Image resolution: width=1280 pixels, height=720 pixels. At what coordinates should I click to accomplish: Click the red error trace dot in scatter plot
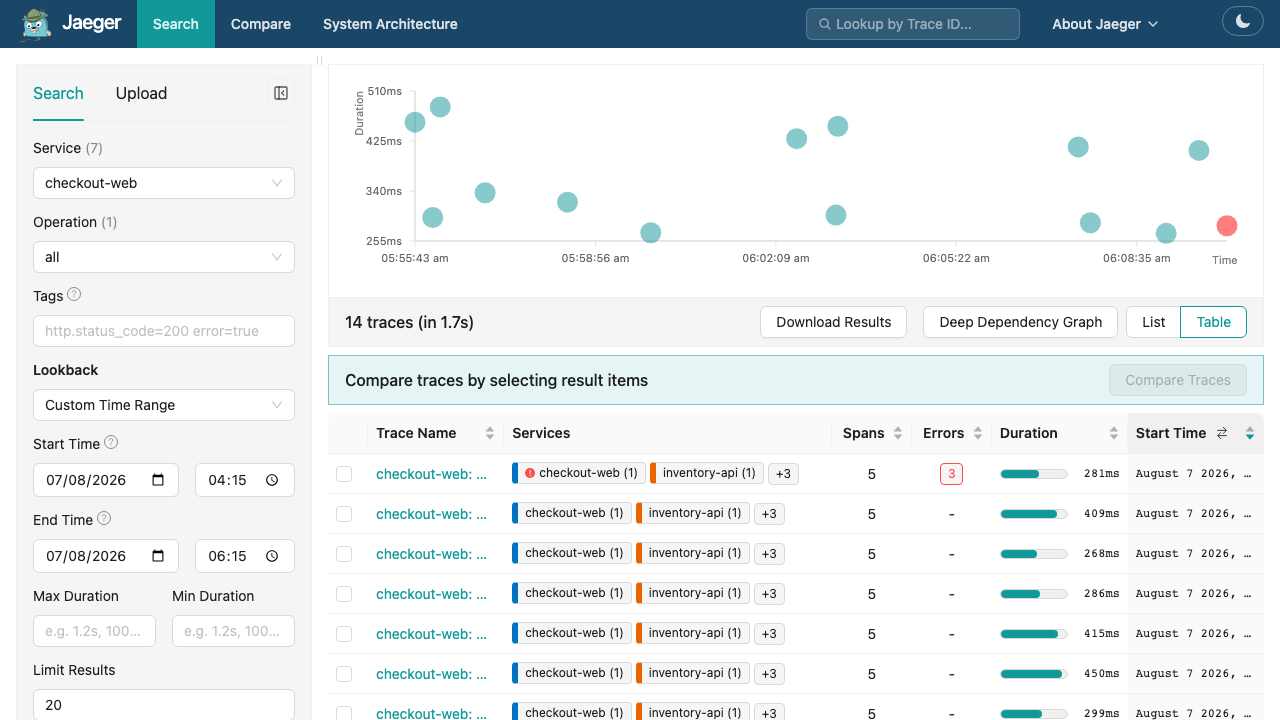(1227, 226)
